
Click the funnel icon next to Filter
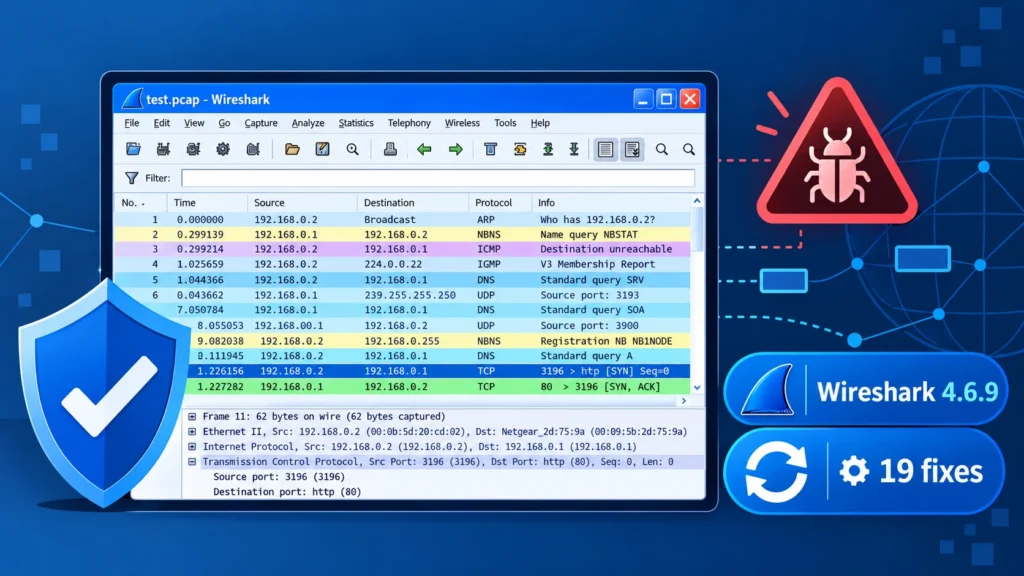[x=131, y=178]
